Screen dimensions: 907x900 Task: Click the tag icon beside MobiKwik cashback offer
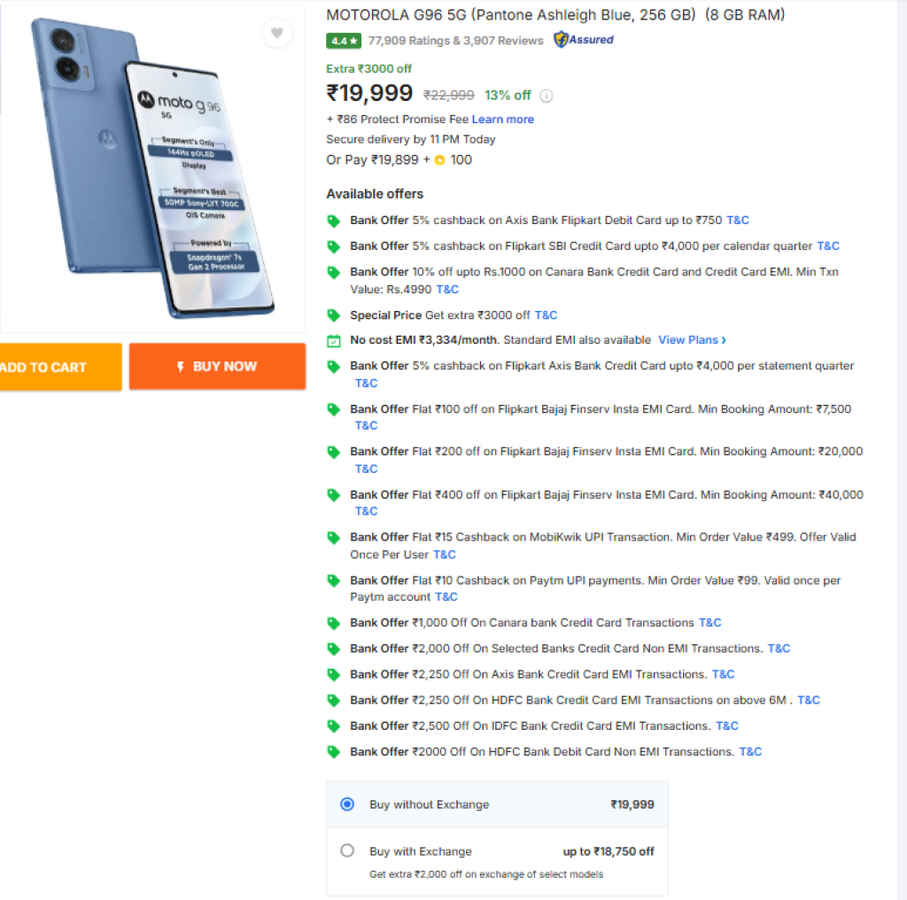coord(333,537)
